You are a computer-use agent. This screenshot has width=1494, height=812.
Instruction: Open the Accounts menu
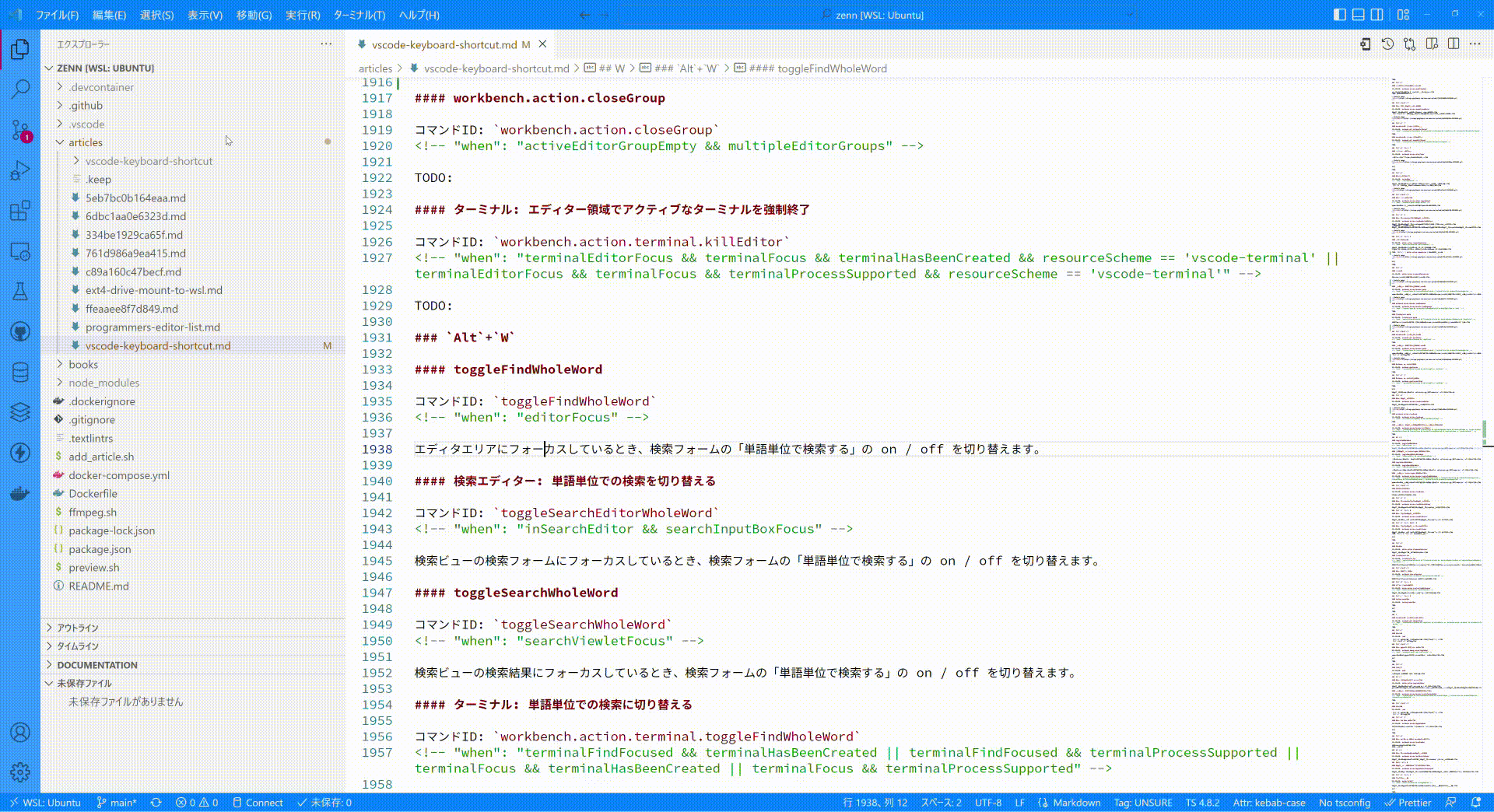pos(20,732)
